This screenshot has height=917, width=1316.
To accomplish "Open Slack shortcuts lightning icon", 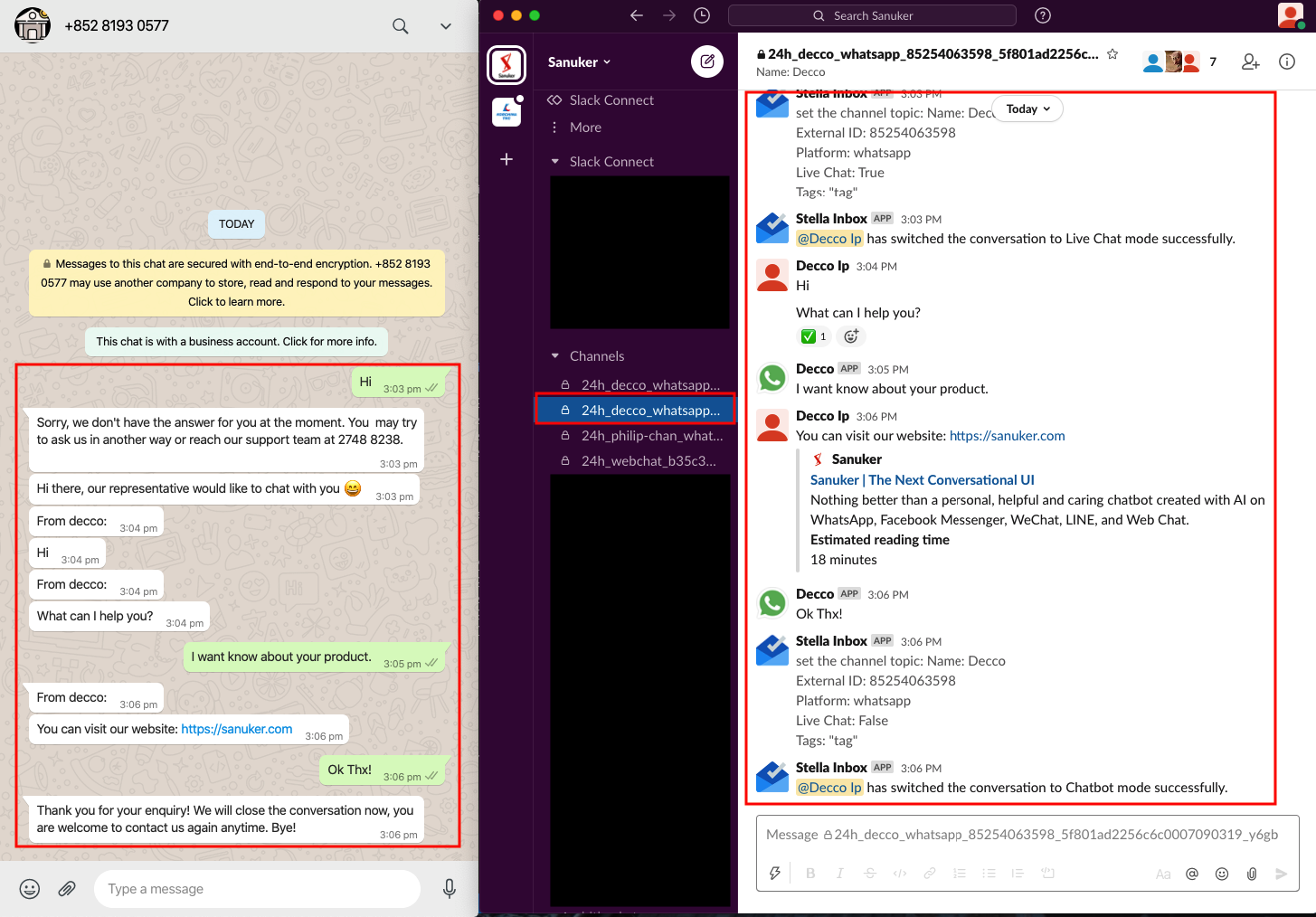I will [x=774, y=874].
